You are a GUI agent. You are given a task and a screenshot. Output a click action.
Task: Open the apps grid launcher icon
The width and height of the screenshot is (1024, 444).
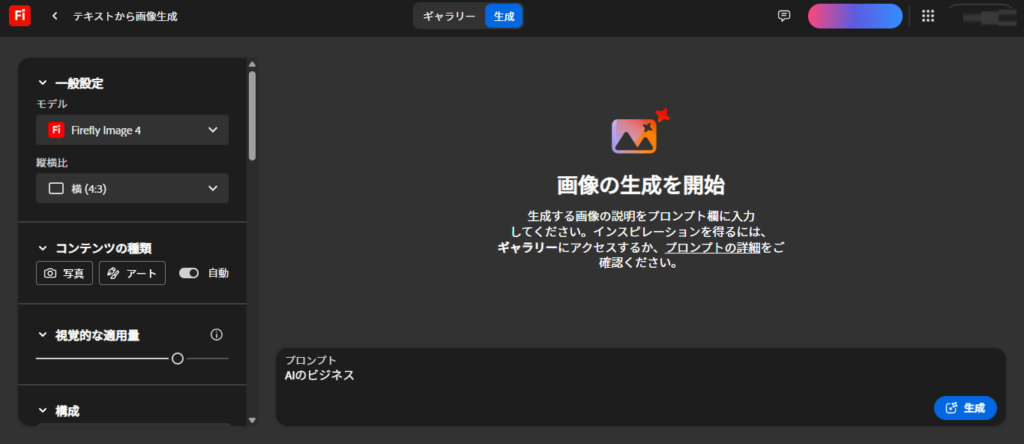[x=927, y=16]
